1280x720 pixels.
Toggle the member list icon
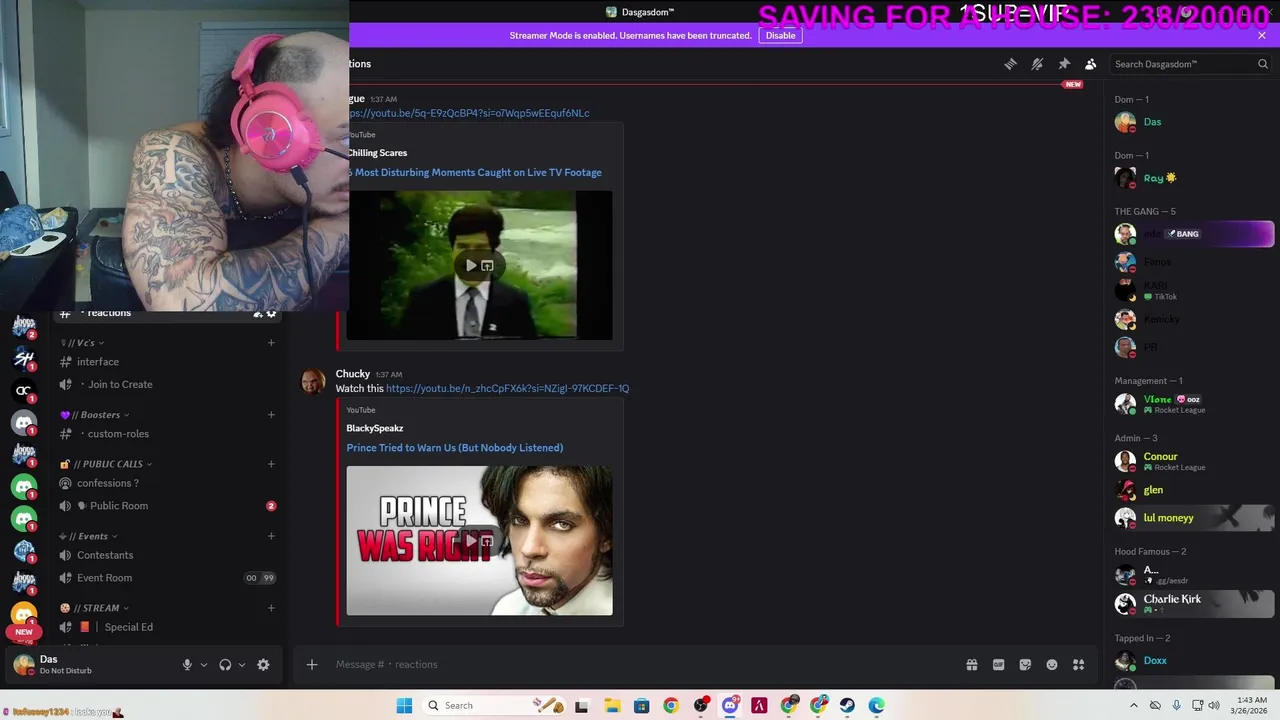(1091, 64)
